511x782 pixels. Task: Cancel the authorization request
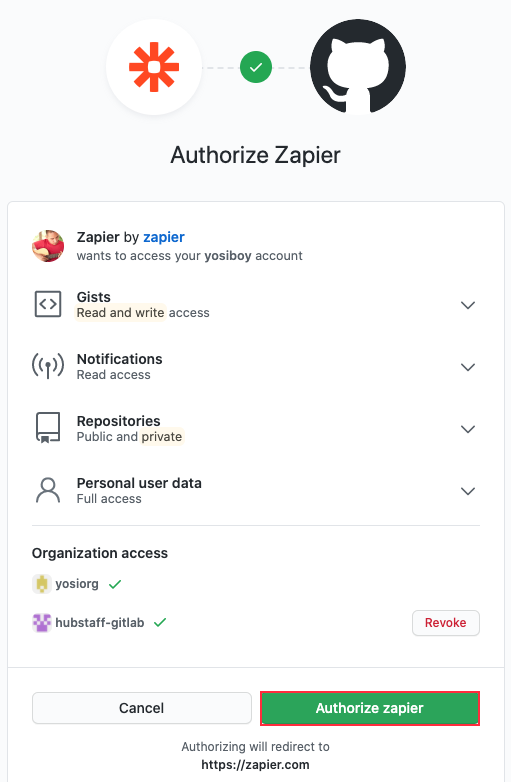click(x=142, y=708)
